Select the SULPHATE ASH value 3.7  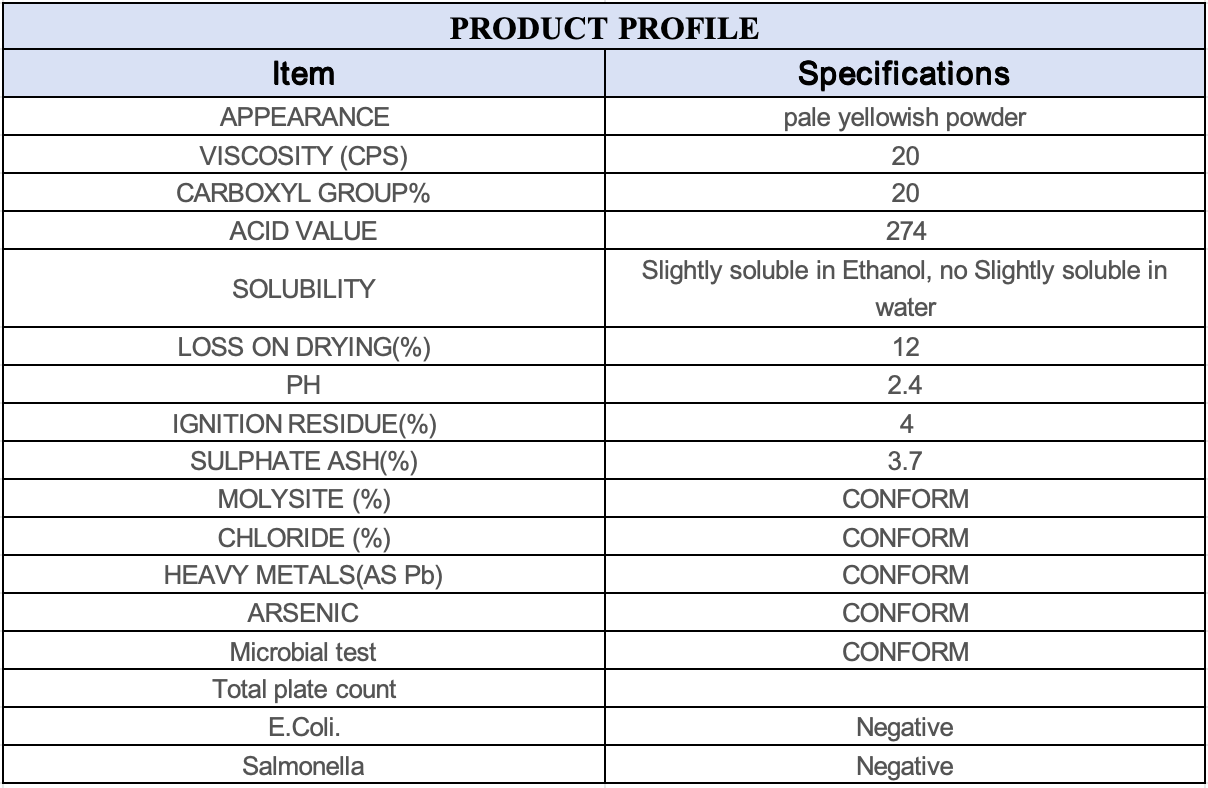pyautogui.click(x=905, y=461)
